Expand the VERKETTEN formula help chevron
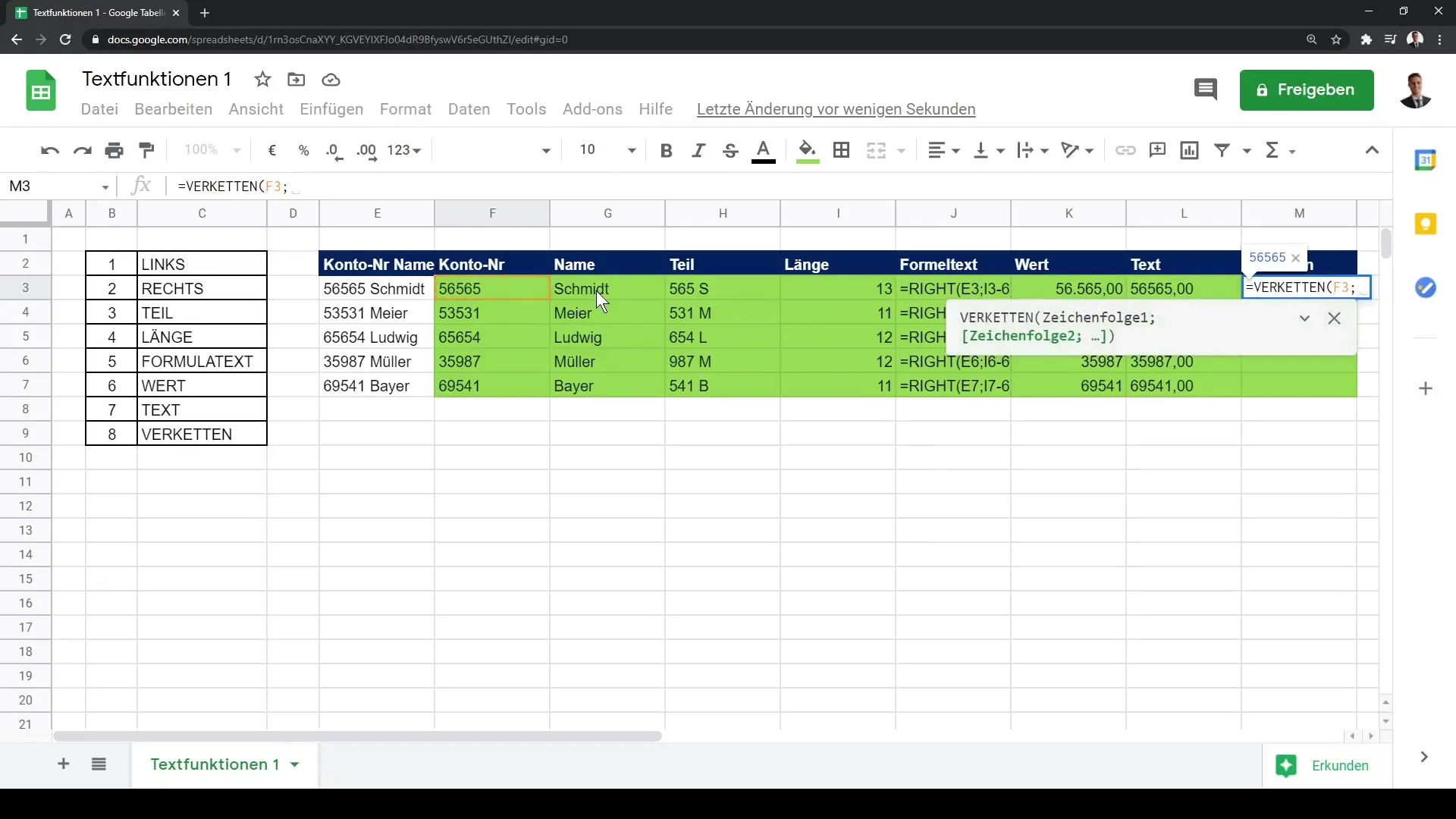 [x=1304, y=318]
